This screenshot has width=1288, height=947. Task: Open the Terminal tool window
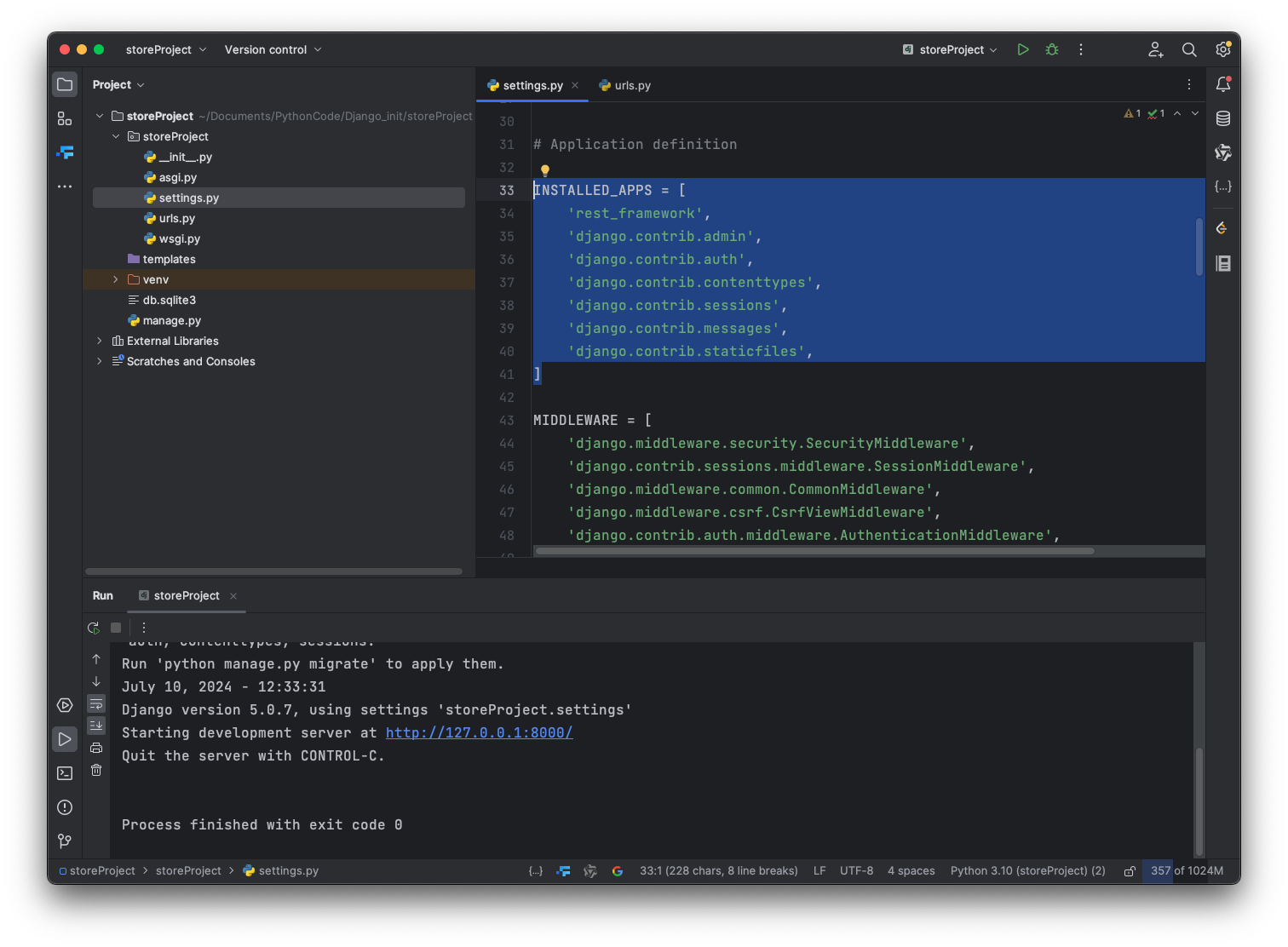point(65,773)
